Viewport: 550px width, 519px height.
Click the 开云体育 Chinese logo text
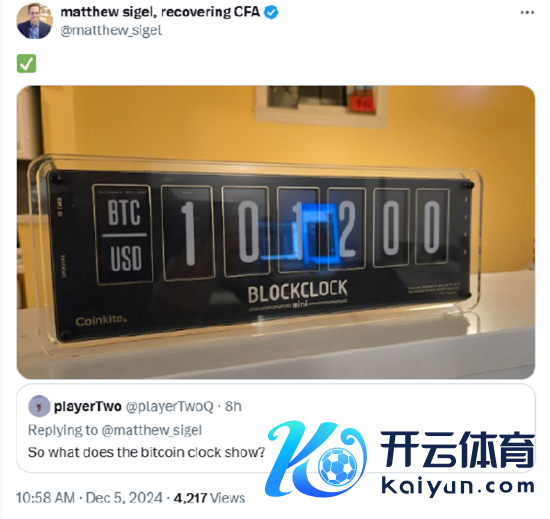pos(458,450)
